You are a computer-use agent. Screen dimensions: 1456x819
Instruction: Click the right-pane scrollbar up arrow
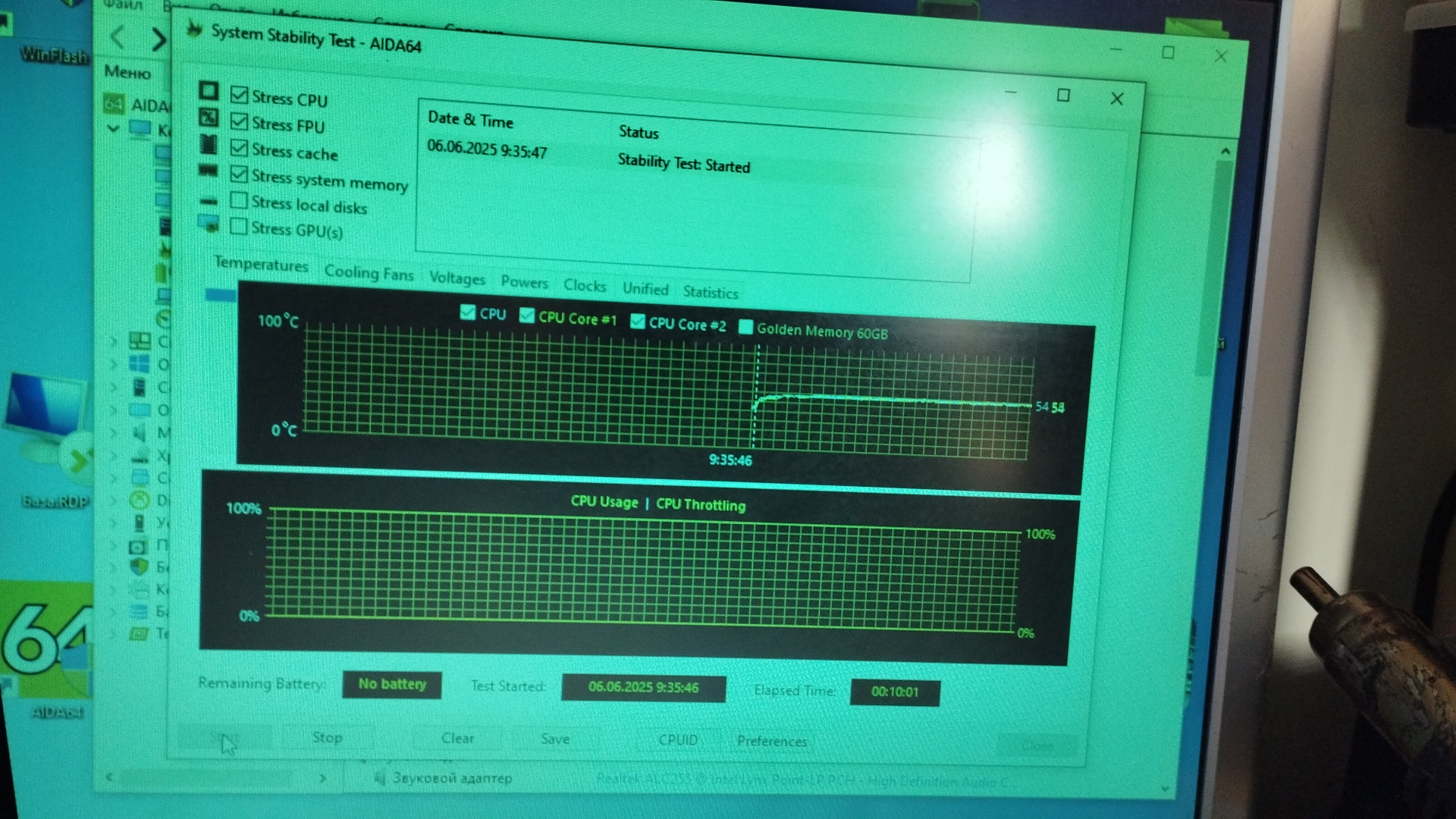pos(1225,152)
